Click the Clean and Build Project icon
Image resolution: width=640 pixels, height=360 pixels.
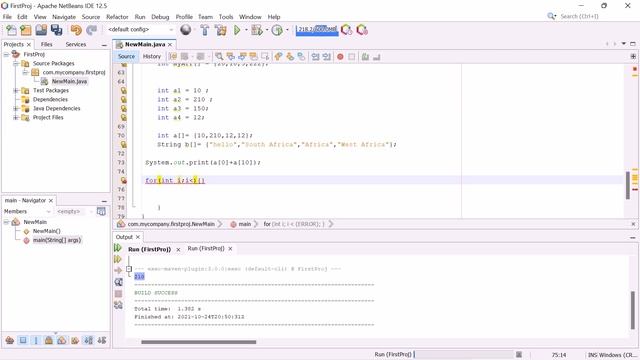(221, 30)
